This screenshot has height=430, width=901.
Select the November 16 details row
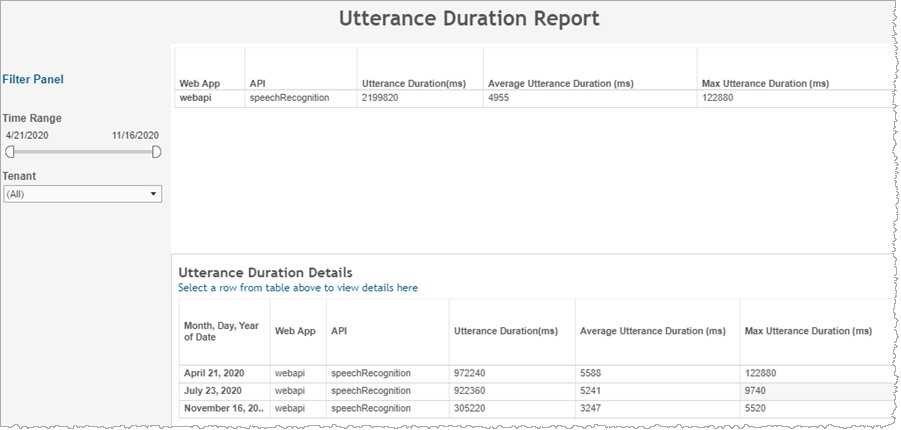pyautogui.click(x=222, y=408)
